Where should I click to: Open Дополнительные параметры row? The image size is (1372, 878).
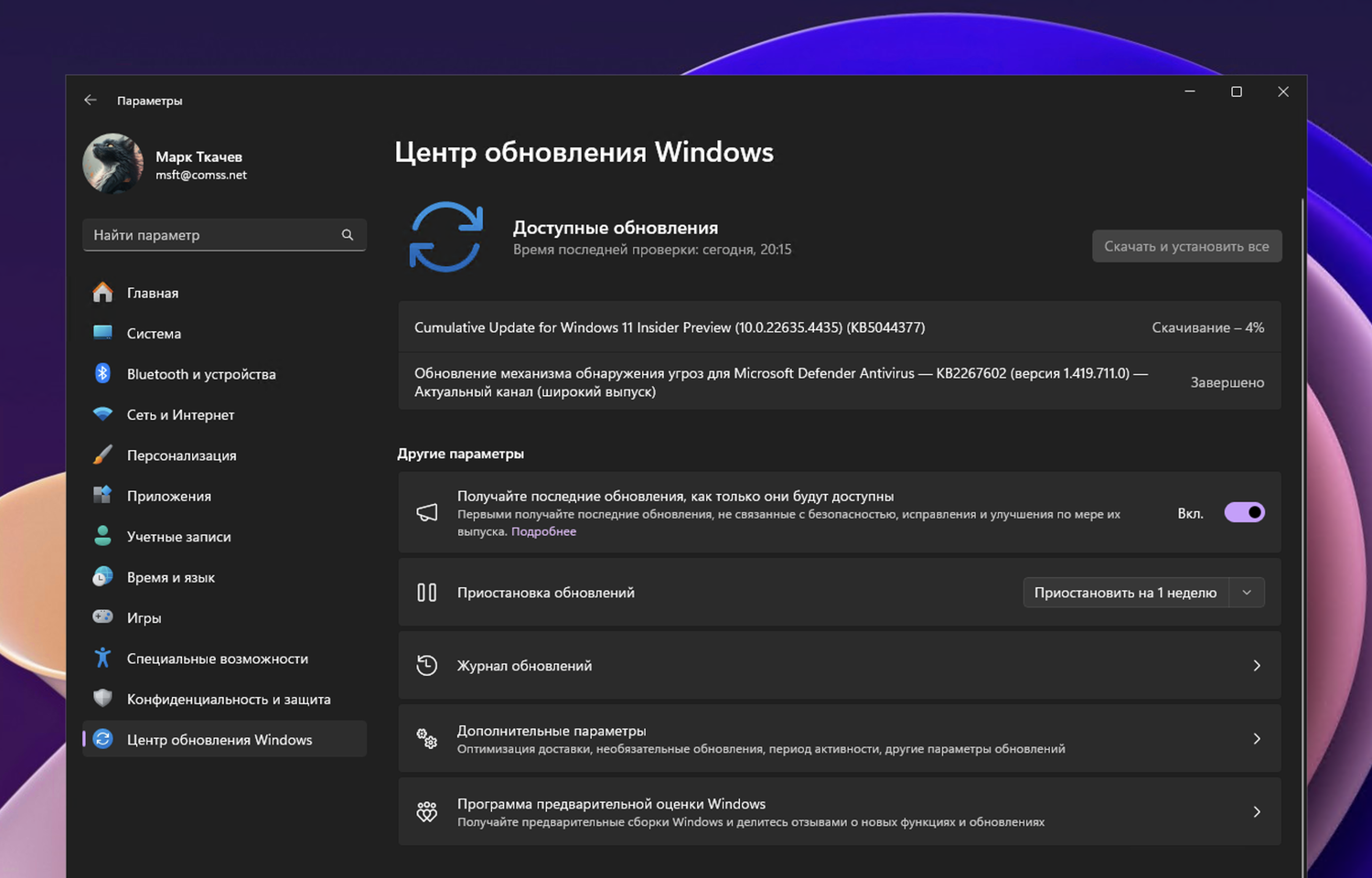839,739
